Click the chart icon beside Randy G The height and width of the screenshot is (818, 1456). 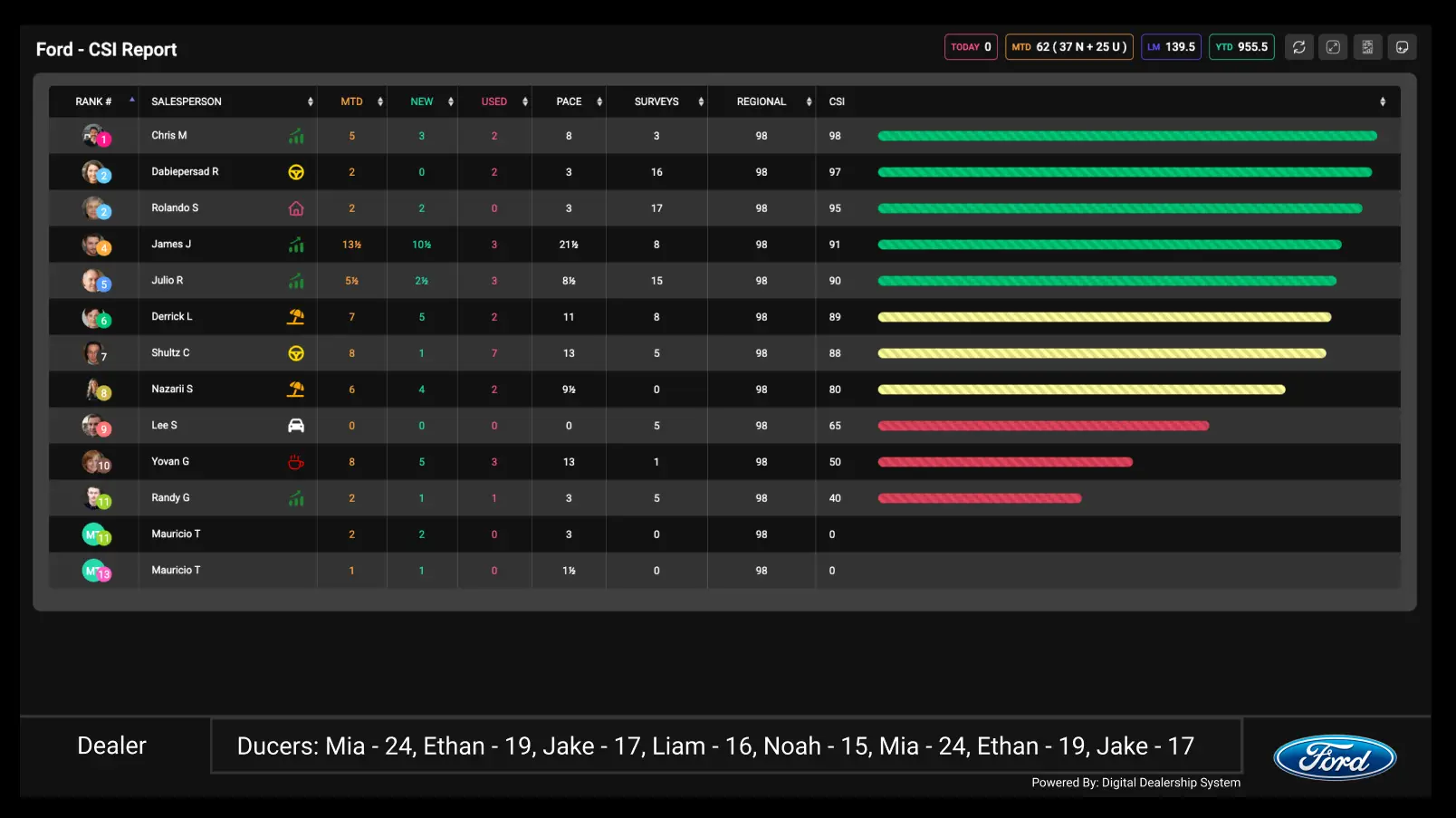296,498
